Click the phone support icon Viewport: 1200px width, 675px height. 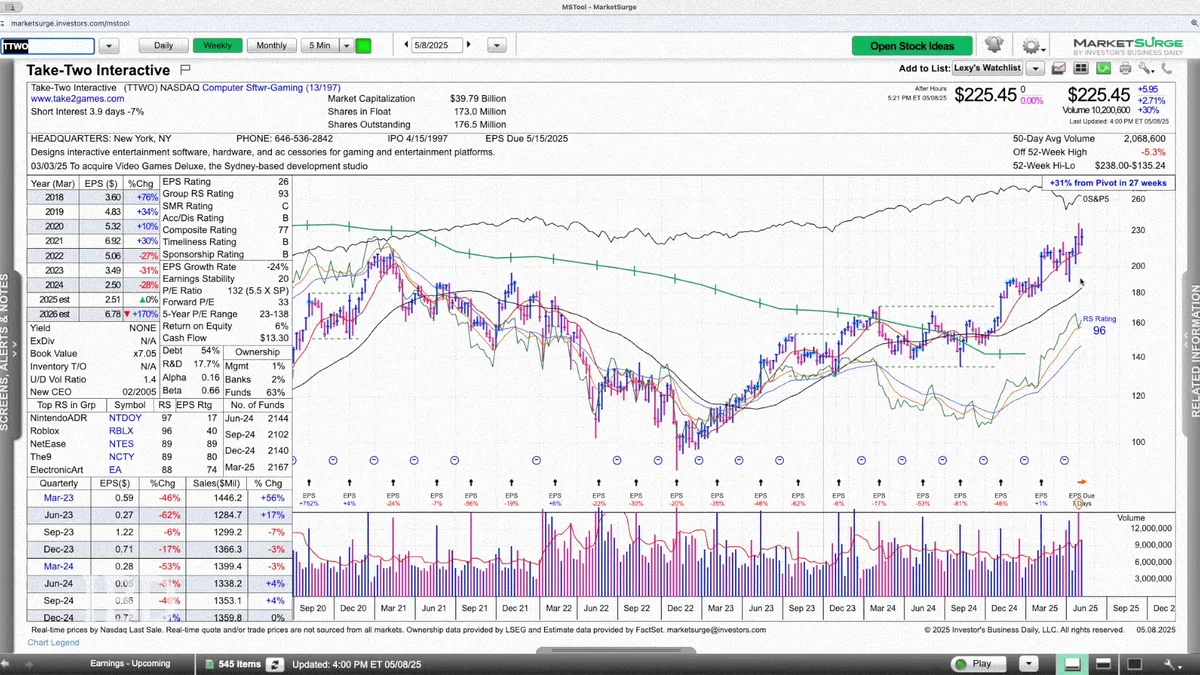[1167, 68]
